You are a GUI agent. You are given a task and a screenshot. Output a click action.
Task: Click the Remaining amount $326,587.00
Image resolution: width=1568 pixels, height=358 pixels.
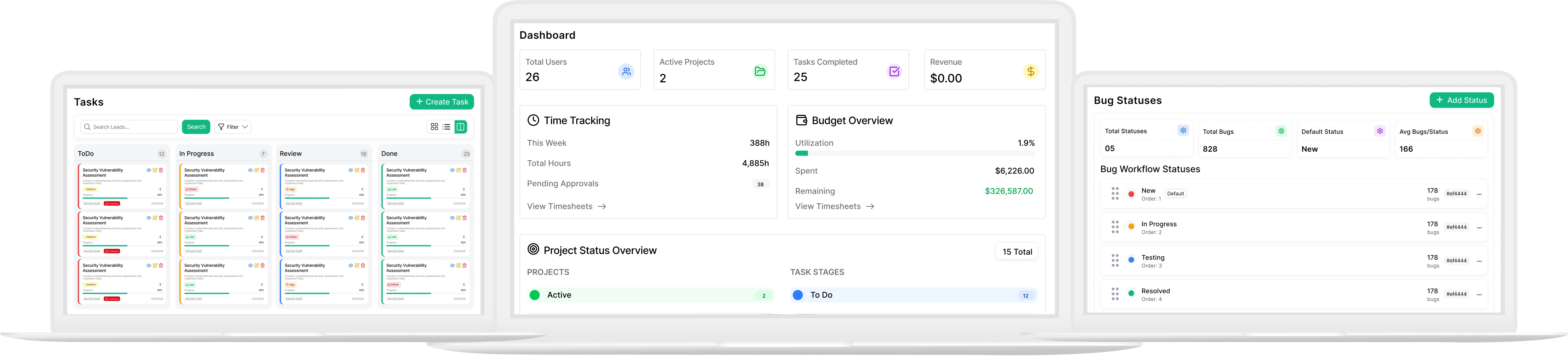pyautogui.click(x=1009, y=191)
